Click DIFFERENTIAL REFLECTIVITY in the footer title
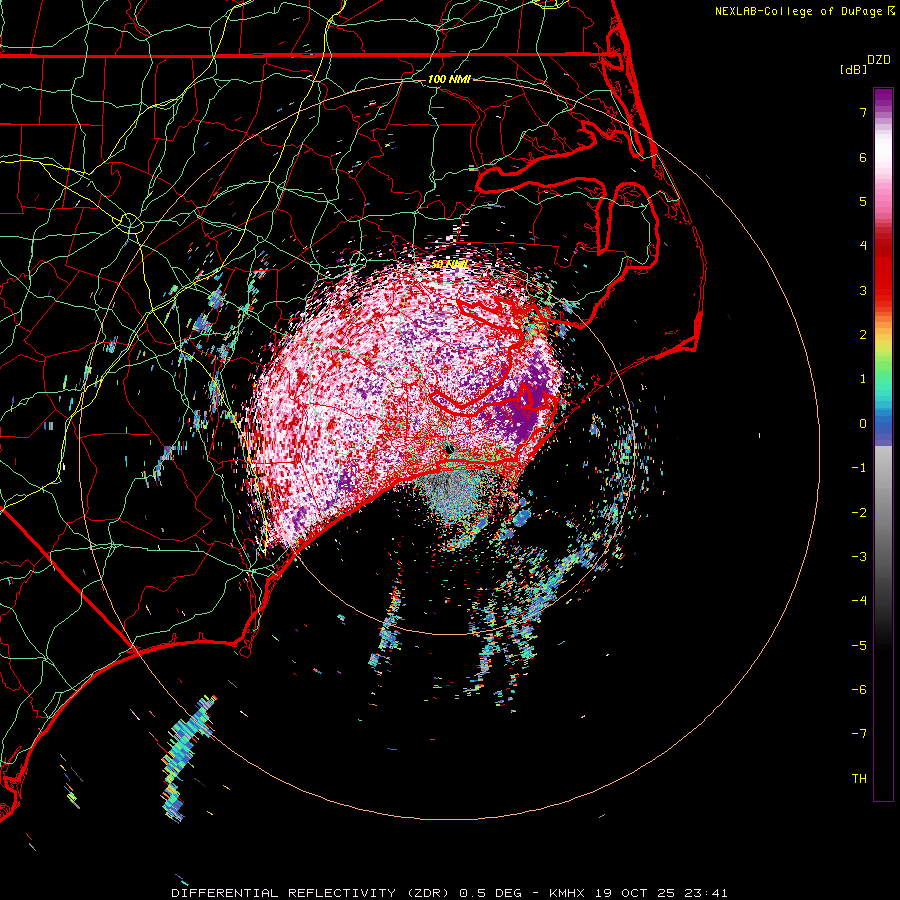The height and width of the screenshot is (900, 900). [284, 893]
